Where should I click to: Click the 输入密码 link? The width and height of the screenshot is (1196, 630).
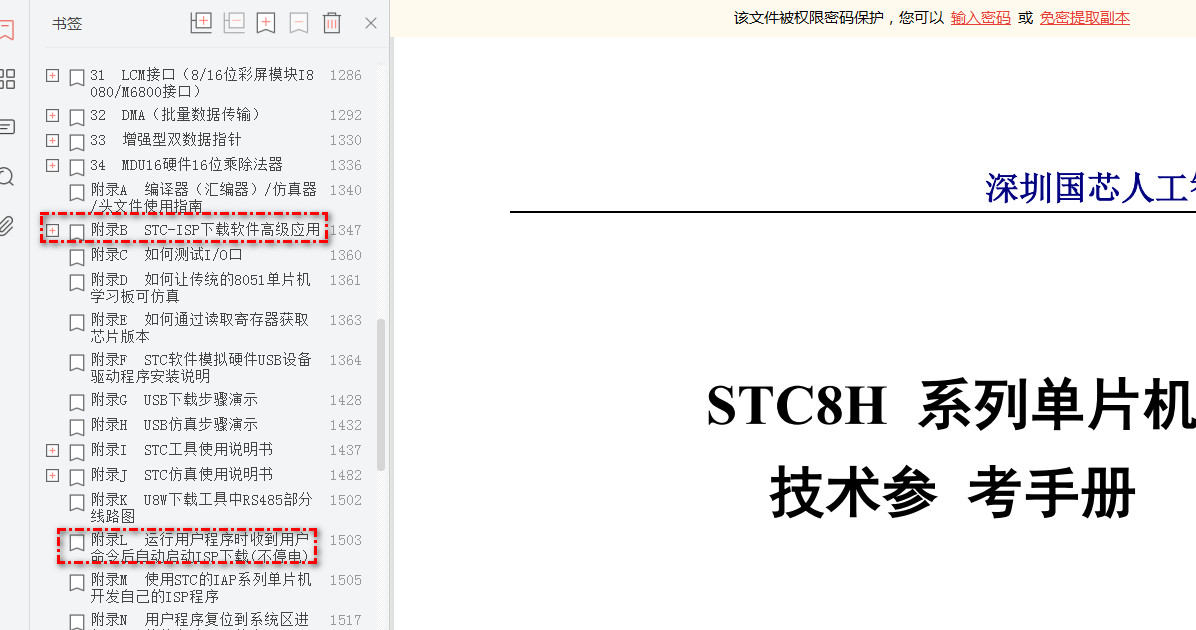click(980, 18)
